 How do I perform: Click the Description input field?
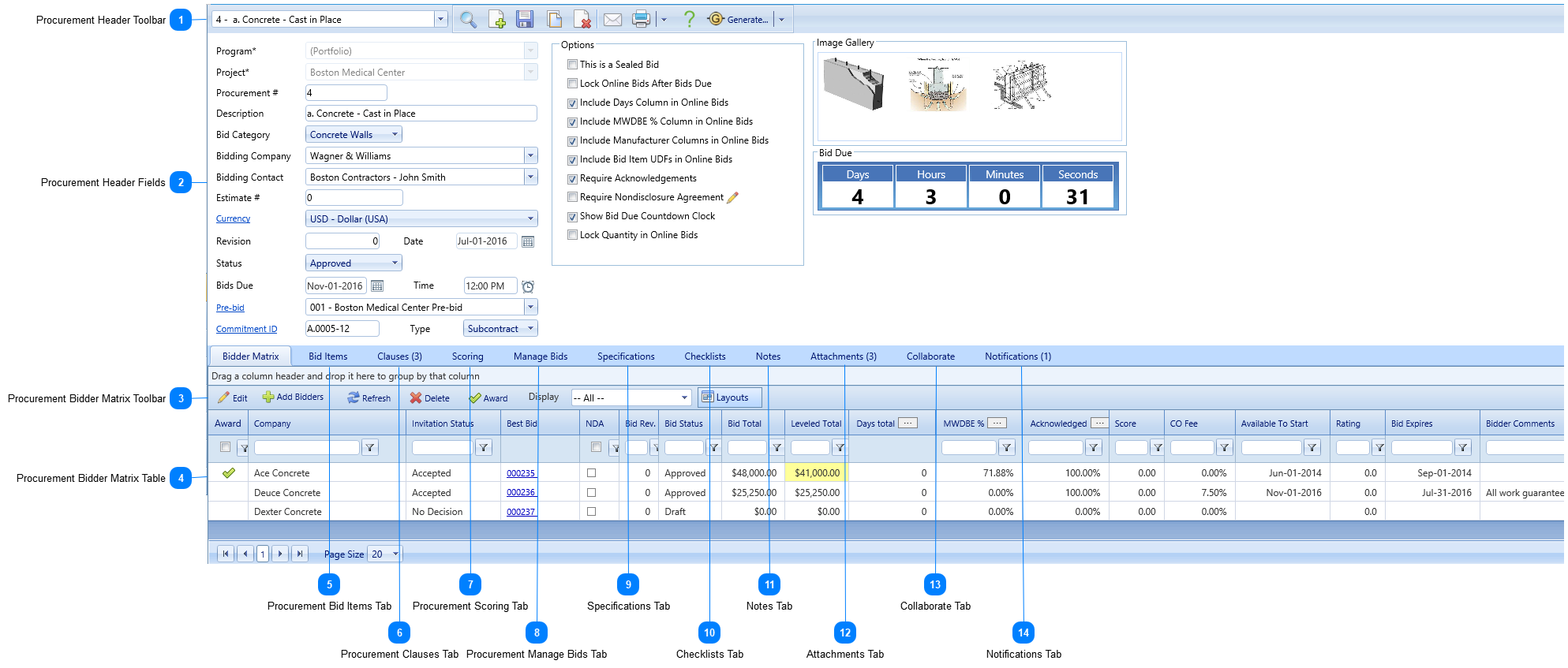[421, 114]
